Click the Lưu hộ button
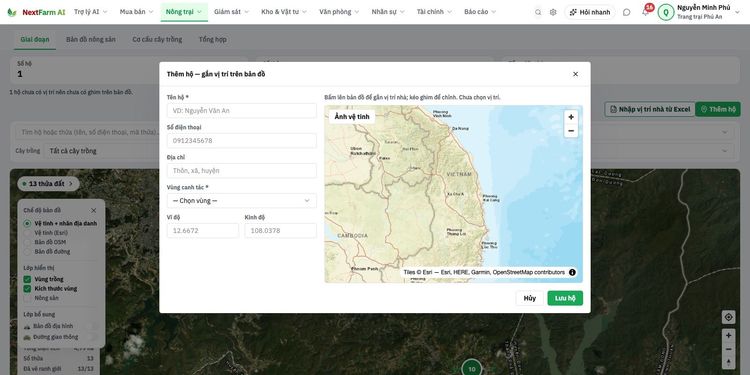 (x=565, y=298)
